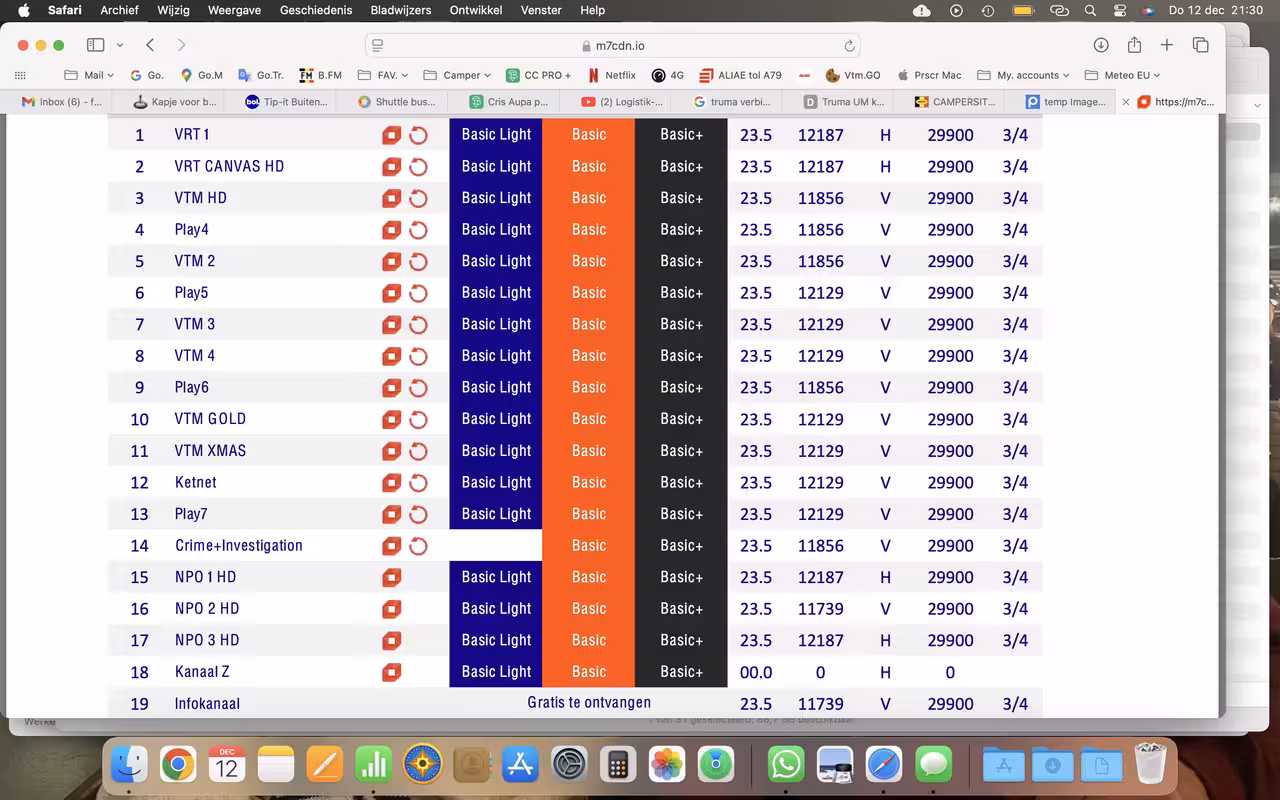The height and width of the screenshot is (800, 1280).
Task: Click the m7cdn.io address field
Action: click(x=613, y=46)
